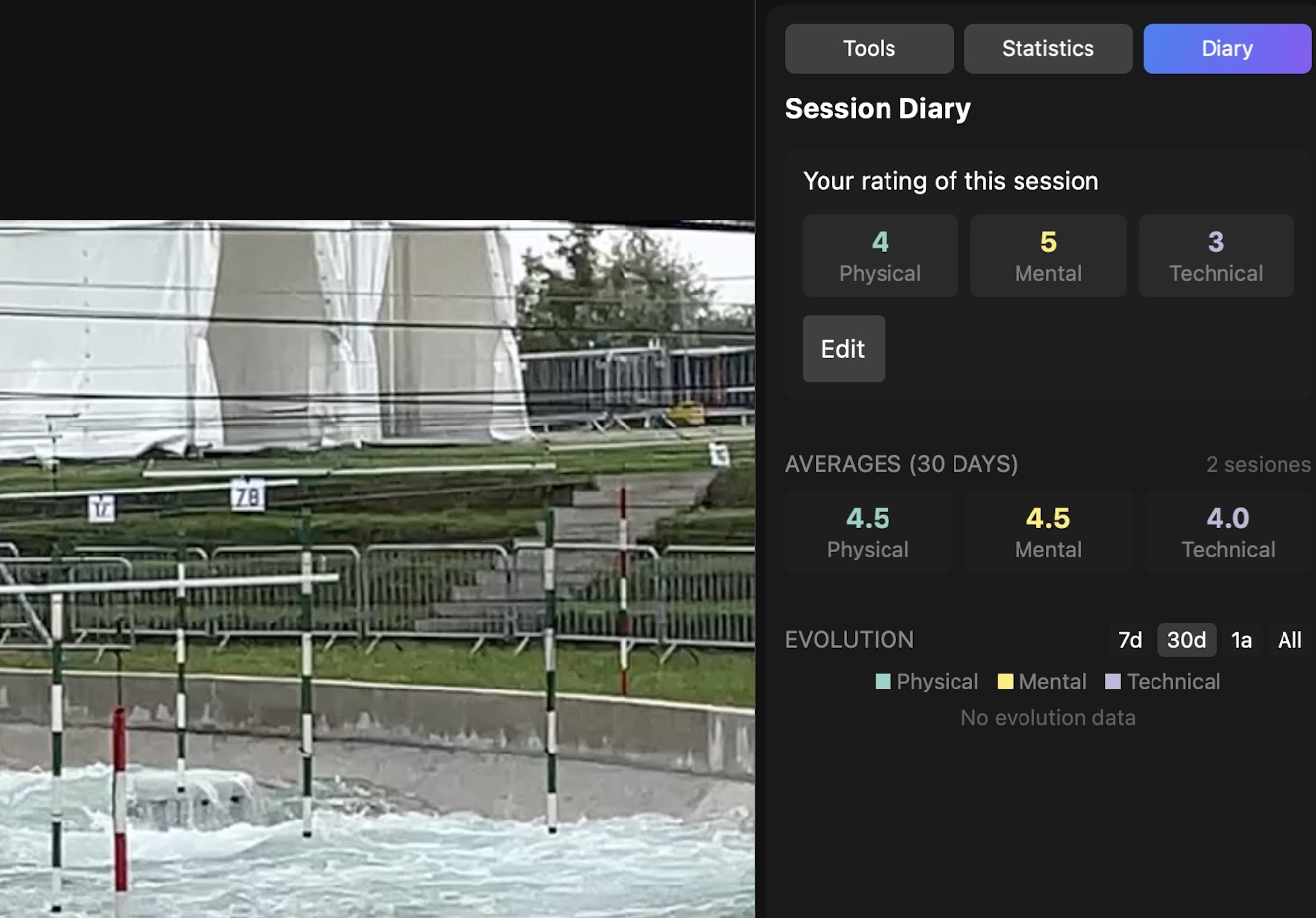Click the Mental rating card showing 5
Image resolution: width=1316 pixels, height=918 pixels.
[x=1048, y=256]
